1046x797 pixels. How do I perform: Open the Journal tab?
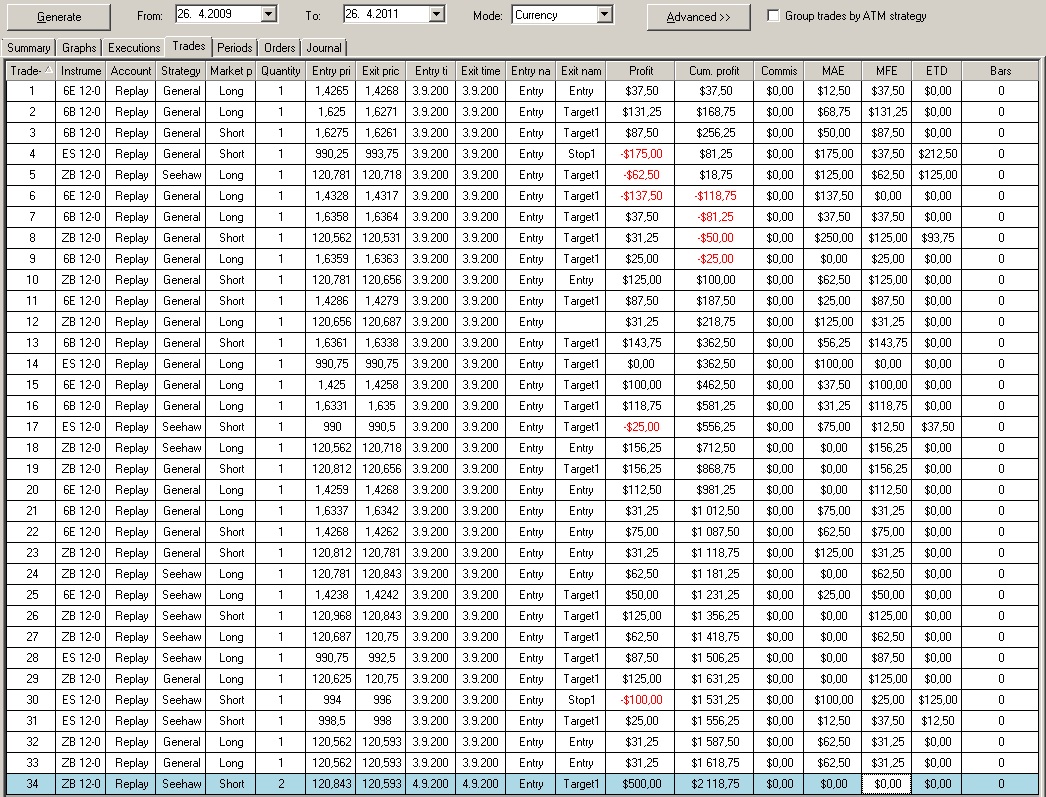click(x=324, y=47)
